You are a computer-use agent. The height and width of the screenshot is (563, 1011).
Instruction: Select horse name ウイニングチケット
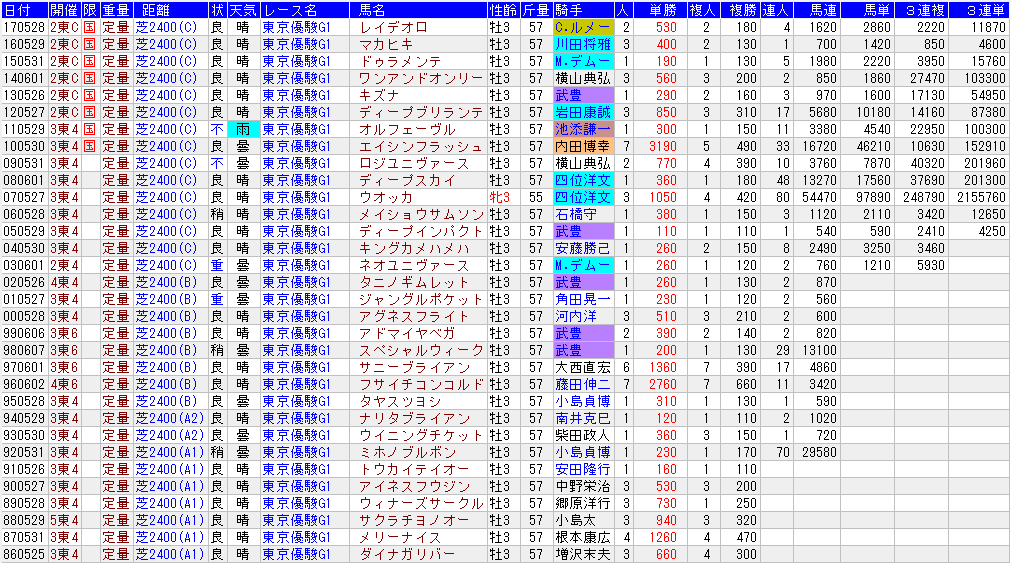421,435
